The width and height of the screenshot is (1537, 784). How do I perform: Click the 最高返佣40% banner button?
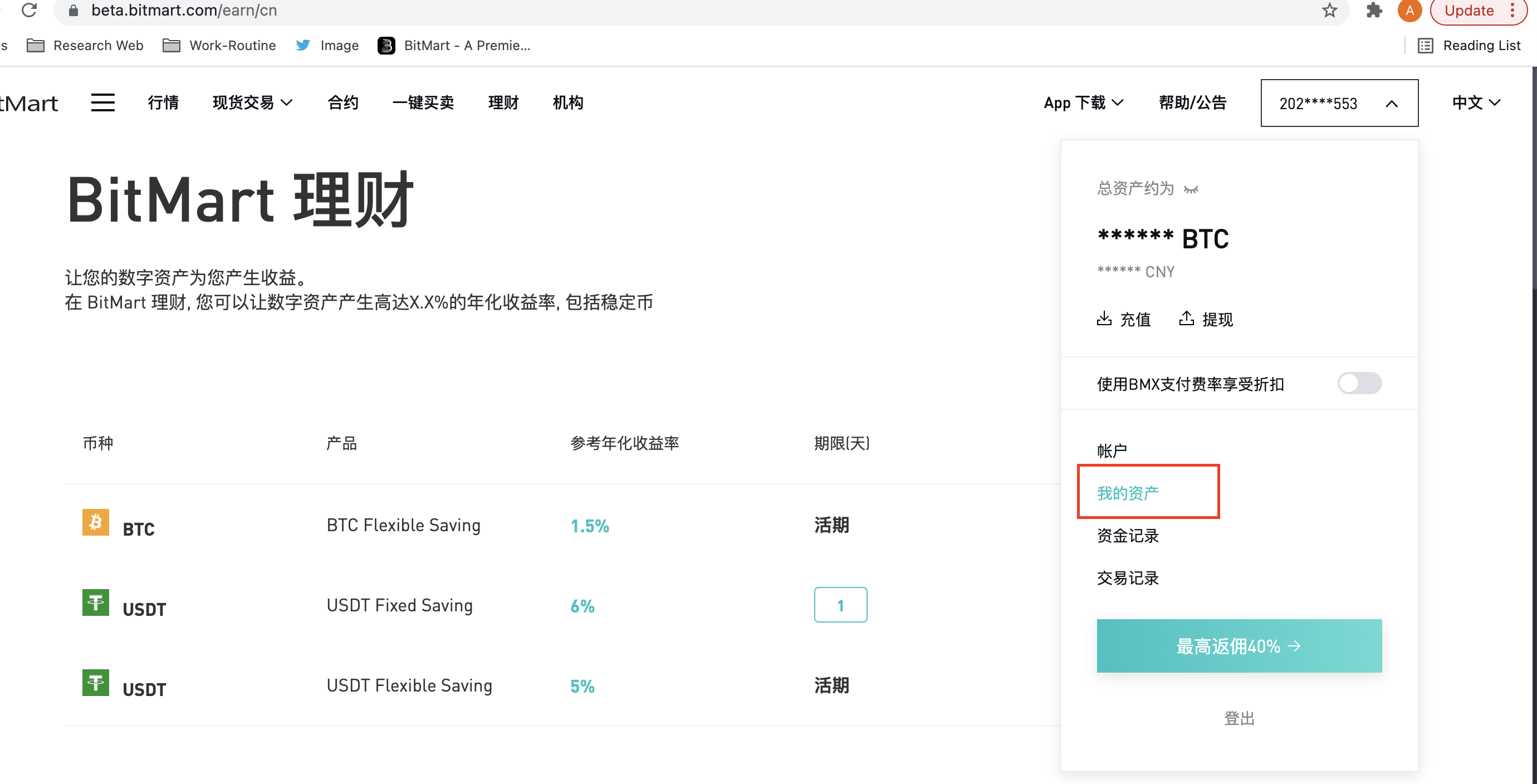pyautogui.click(x=1239, y=645)
